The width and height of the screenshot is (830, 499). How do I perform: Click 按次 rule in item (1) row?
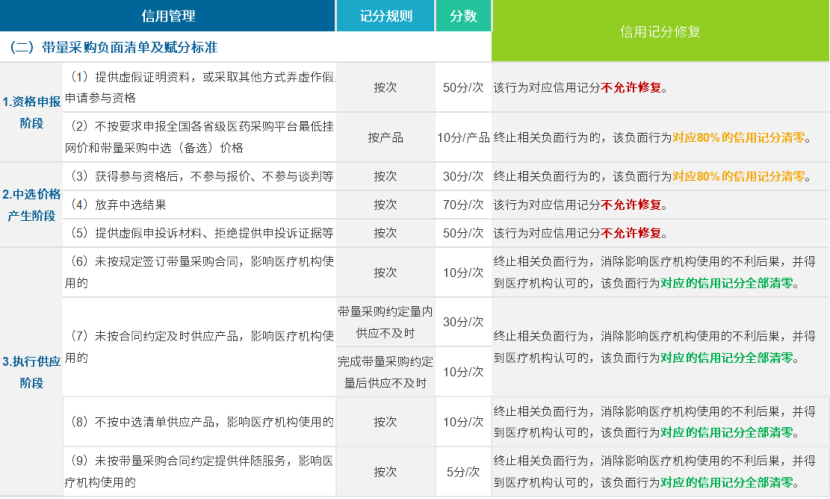point(385,87)
